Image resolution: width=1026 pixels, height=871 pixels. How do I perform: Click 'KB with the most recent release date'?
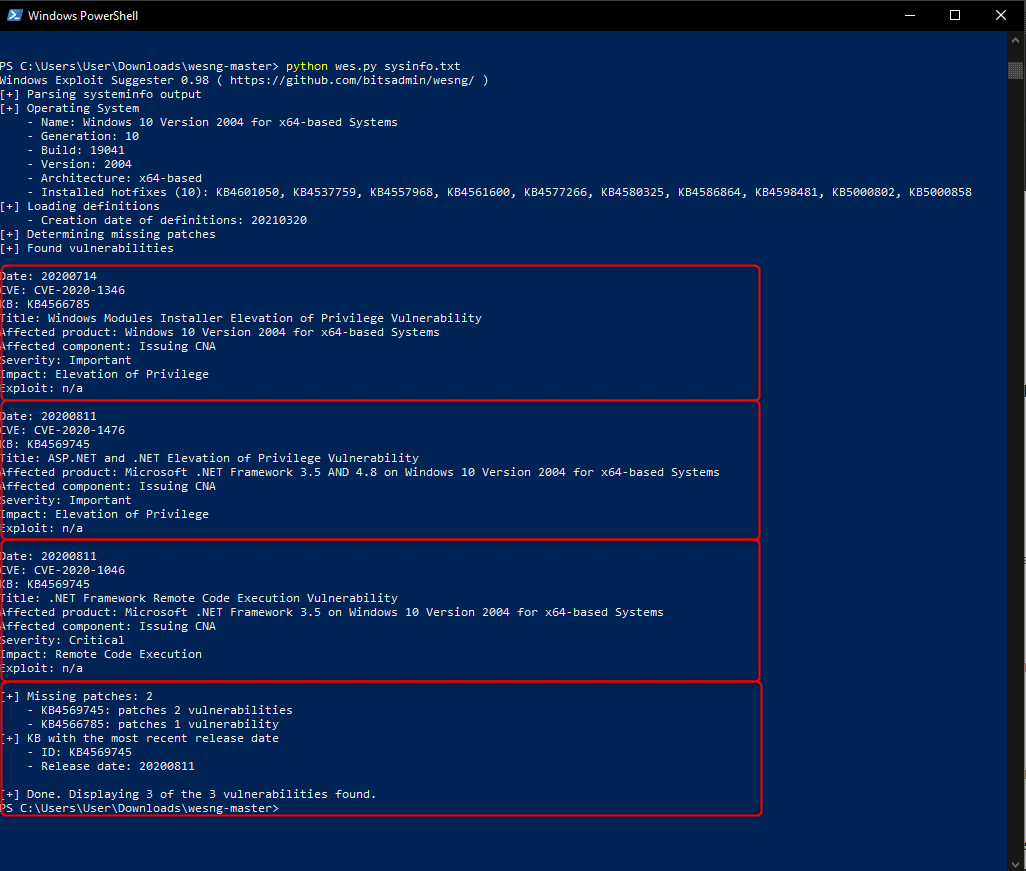(140, 739)
